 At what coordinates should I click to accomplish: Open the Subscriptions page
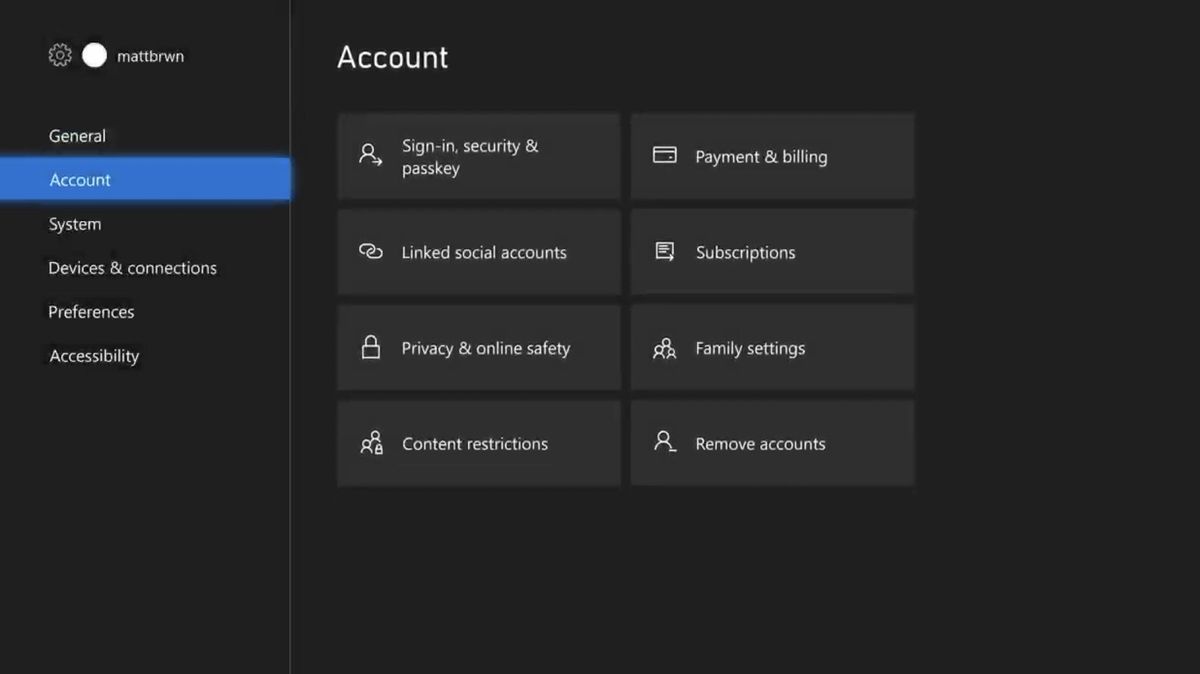(x=772, y=251)
